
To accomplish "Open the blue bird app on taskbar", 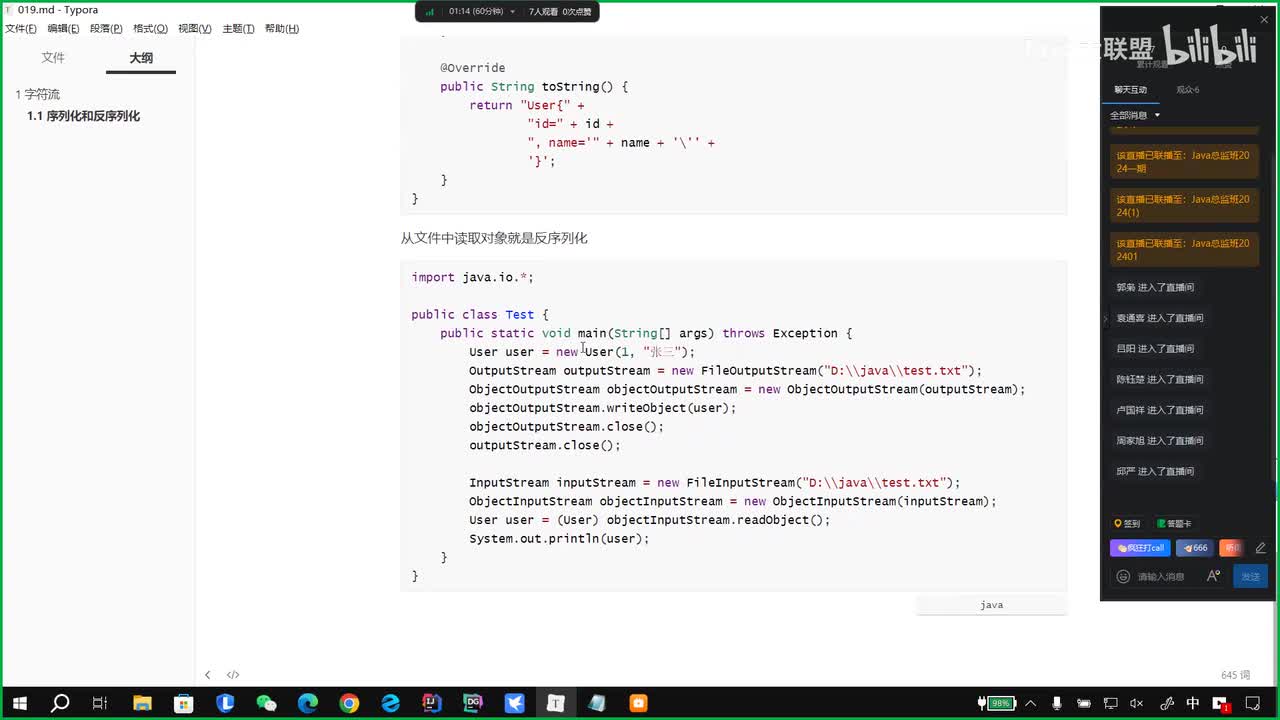I will (x=515, y=703).
